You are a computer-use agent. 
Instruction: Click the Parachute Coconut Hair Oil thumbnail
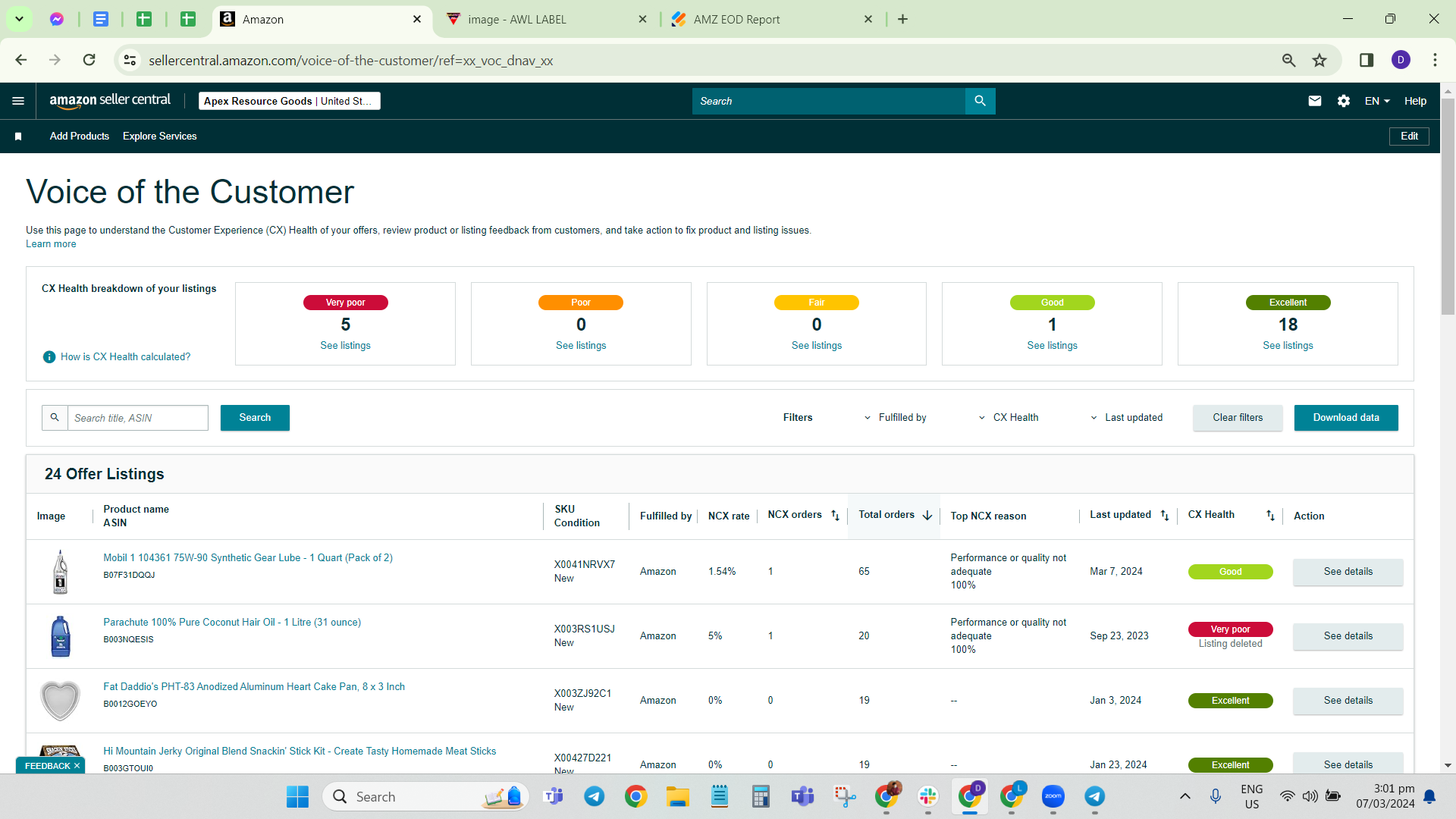tap(60, 636)
